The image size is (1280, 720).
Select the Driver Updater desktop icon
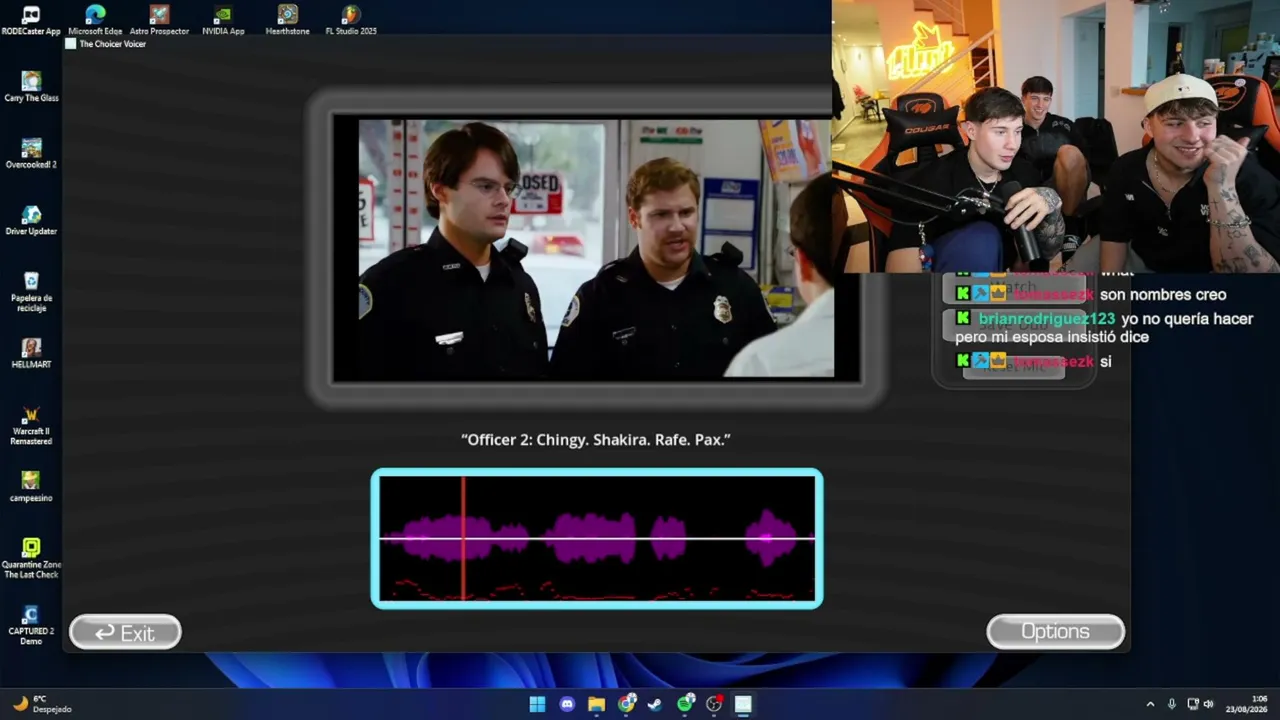[31, 220]
